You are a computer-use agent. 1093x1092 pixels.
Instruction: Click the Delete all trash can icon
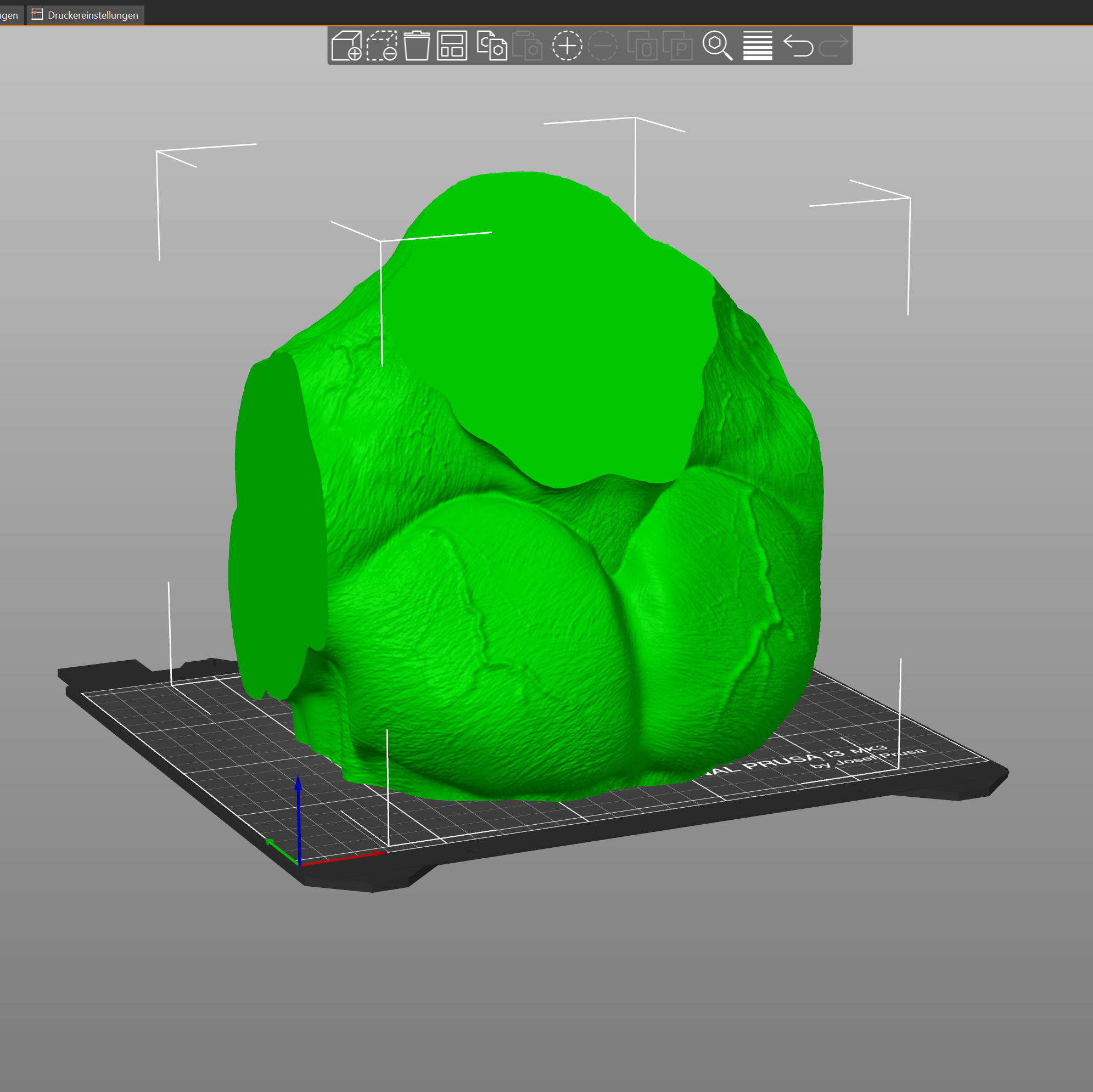[x=416, y=46]
